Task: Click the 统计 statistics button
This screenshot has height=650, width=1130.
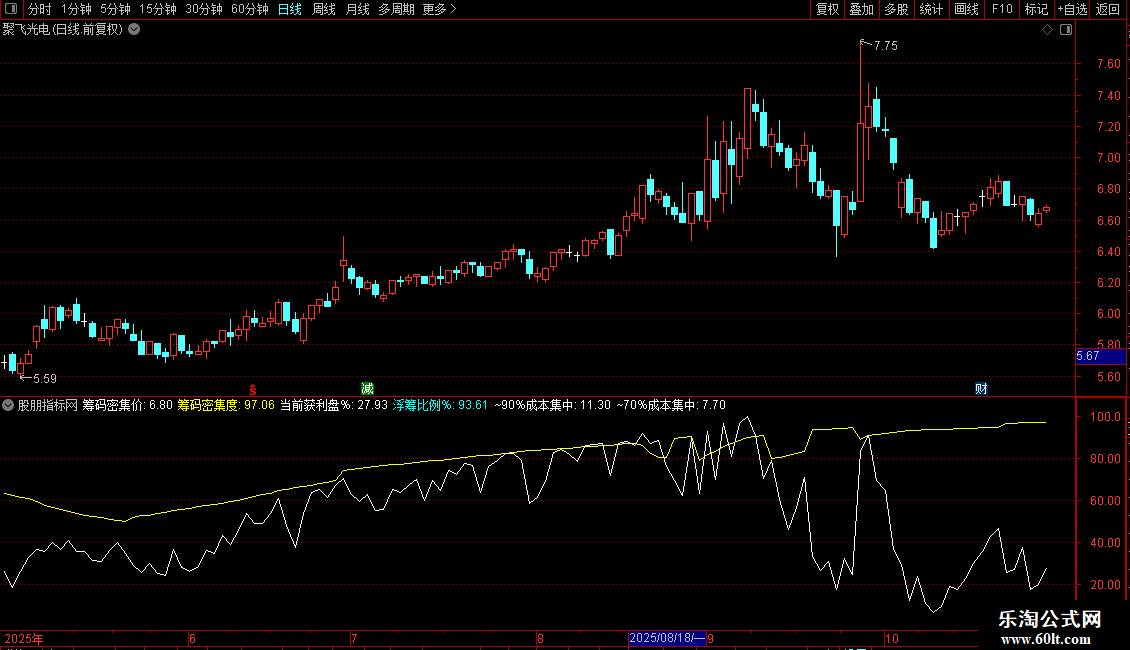Action: 930,9
